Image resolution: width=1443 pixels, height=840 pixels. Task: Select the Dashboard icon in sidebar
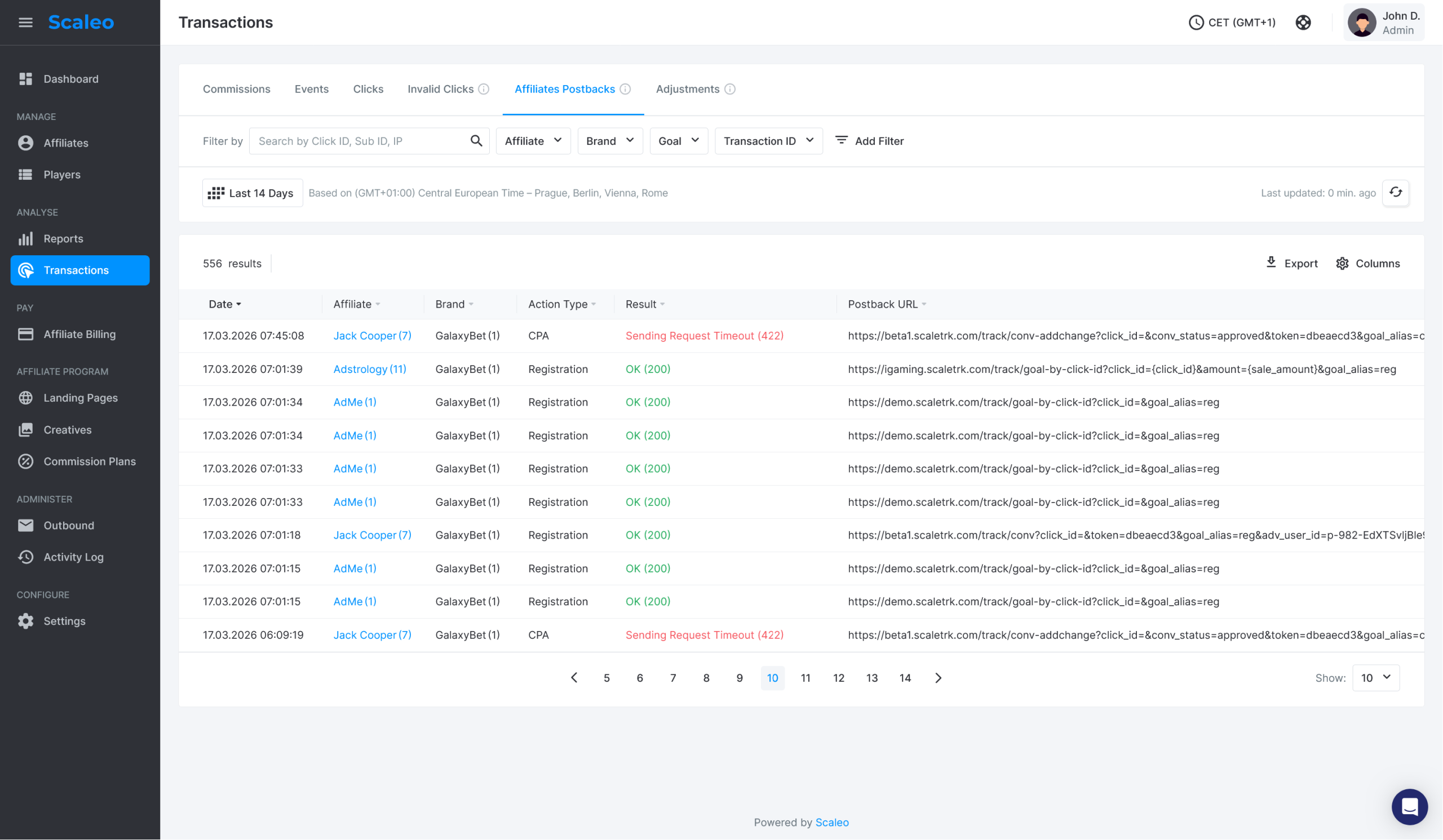click(x=25, y=78)
